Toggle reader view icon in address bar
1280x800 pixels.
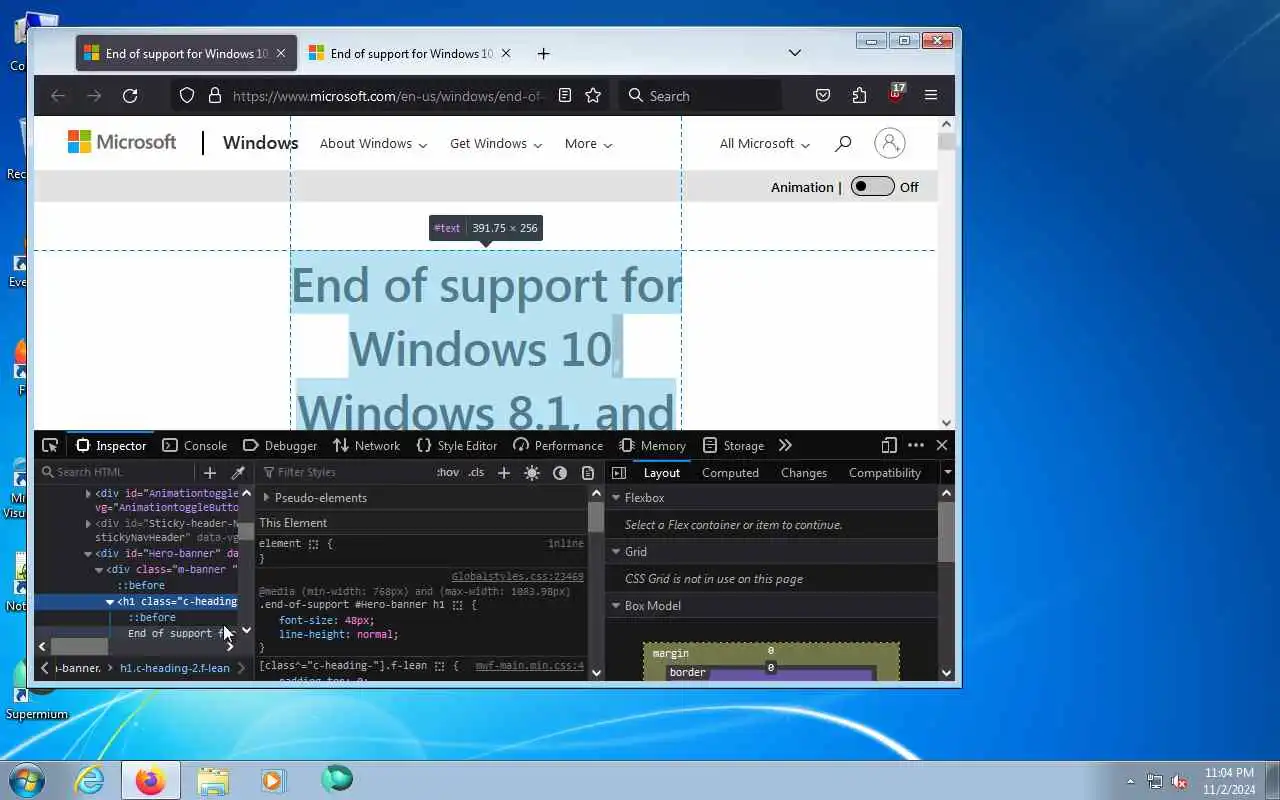pos(565,96)
